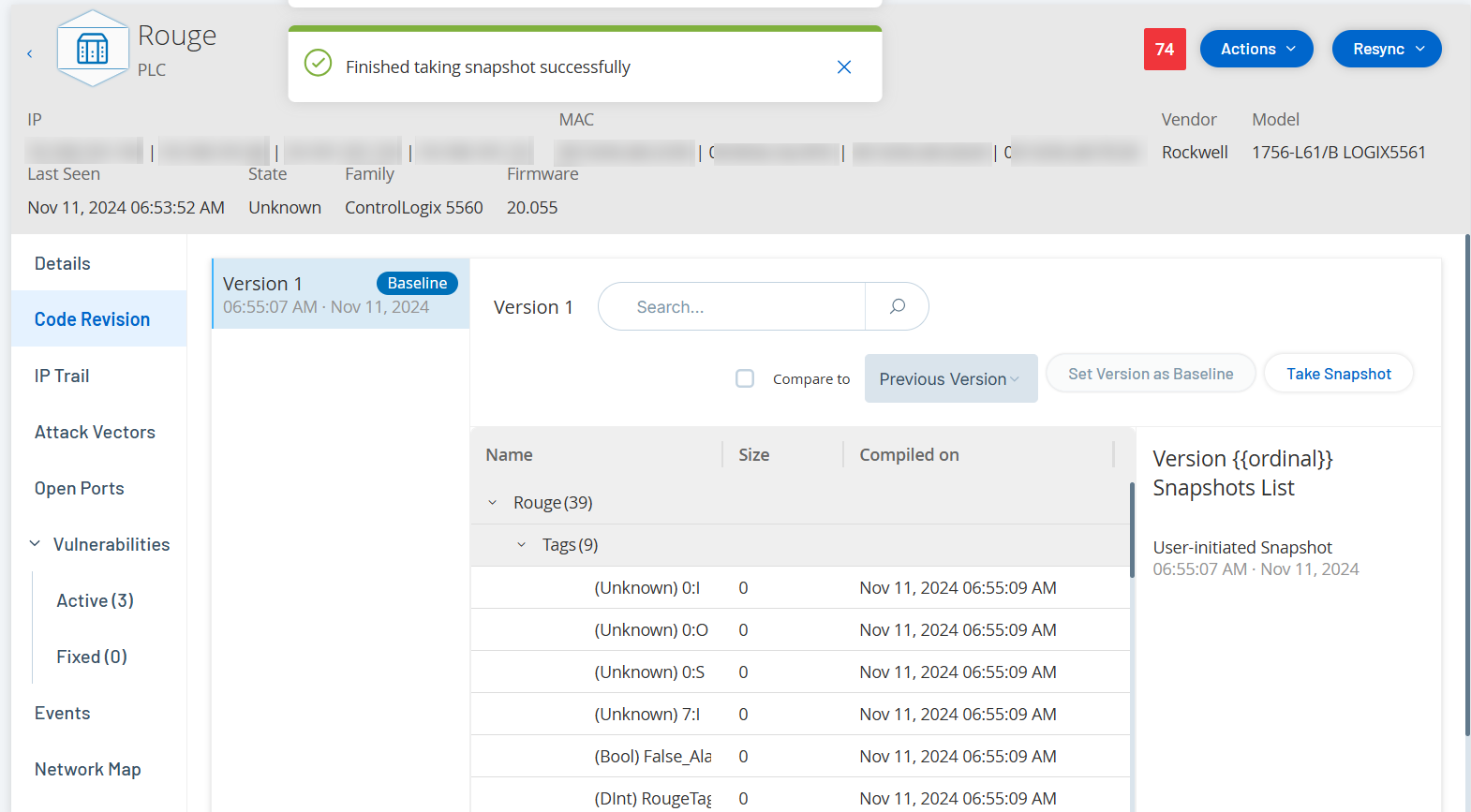Switch to the Attack Vectors tab
The height and width of the screenshot is (812, 1471).
[x=95, y=432]
